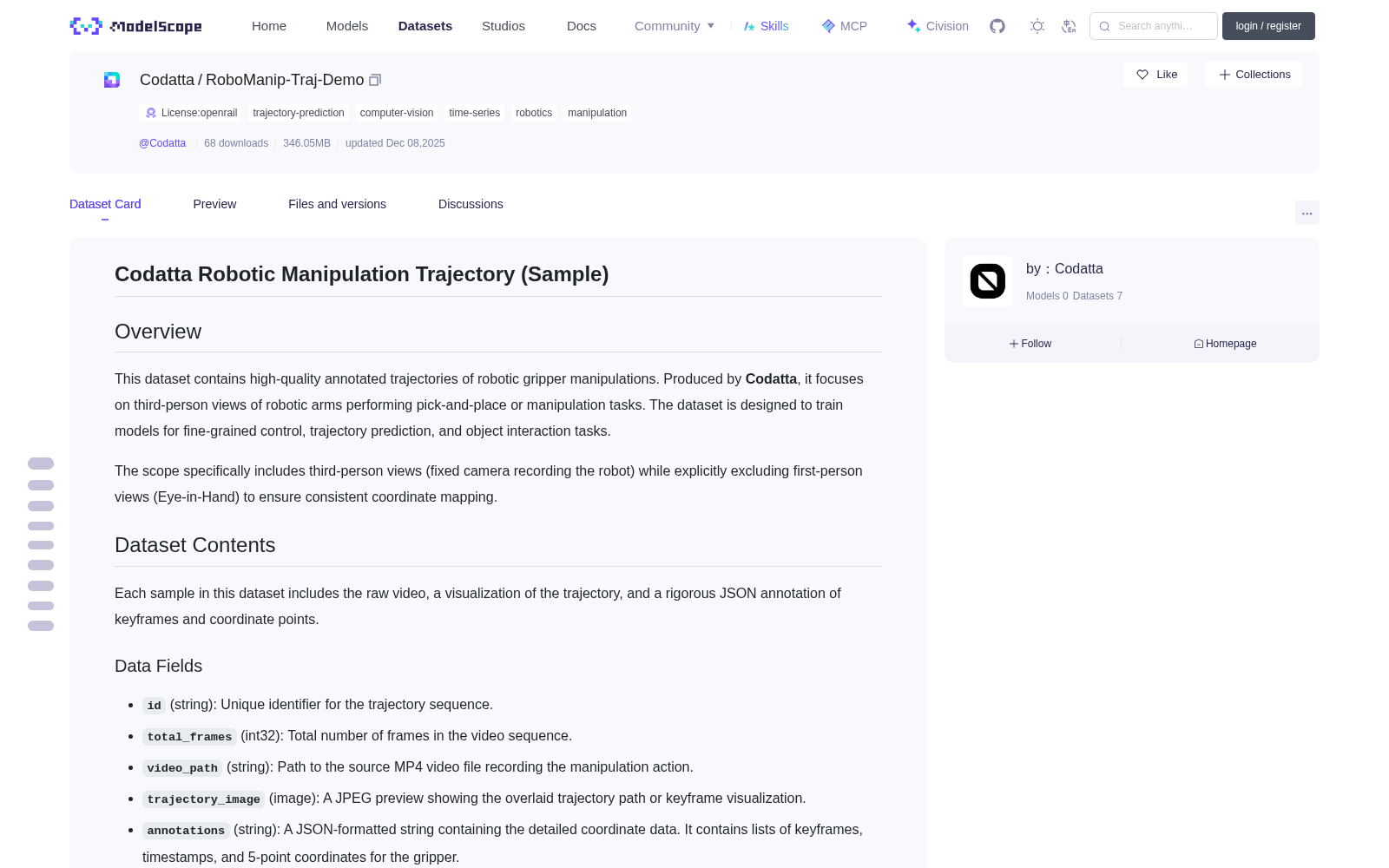1389x868 pixels.
Task: Click the Codatta organization logo
Action: pyautogui.click(x=988, y=281)
